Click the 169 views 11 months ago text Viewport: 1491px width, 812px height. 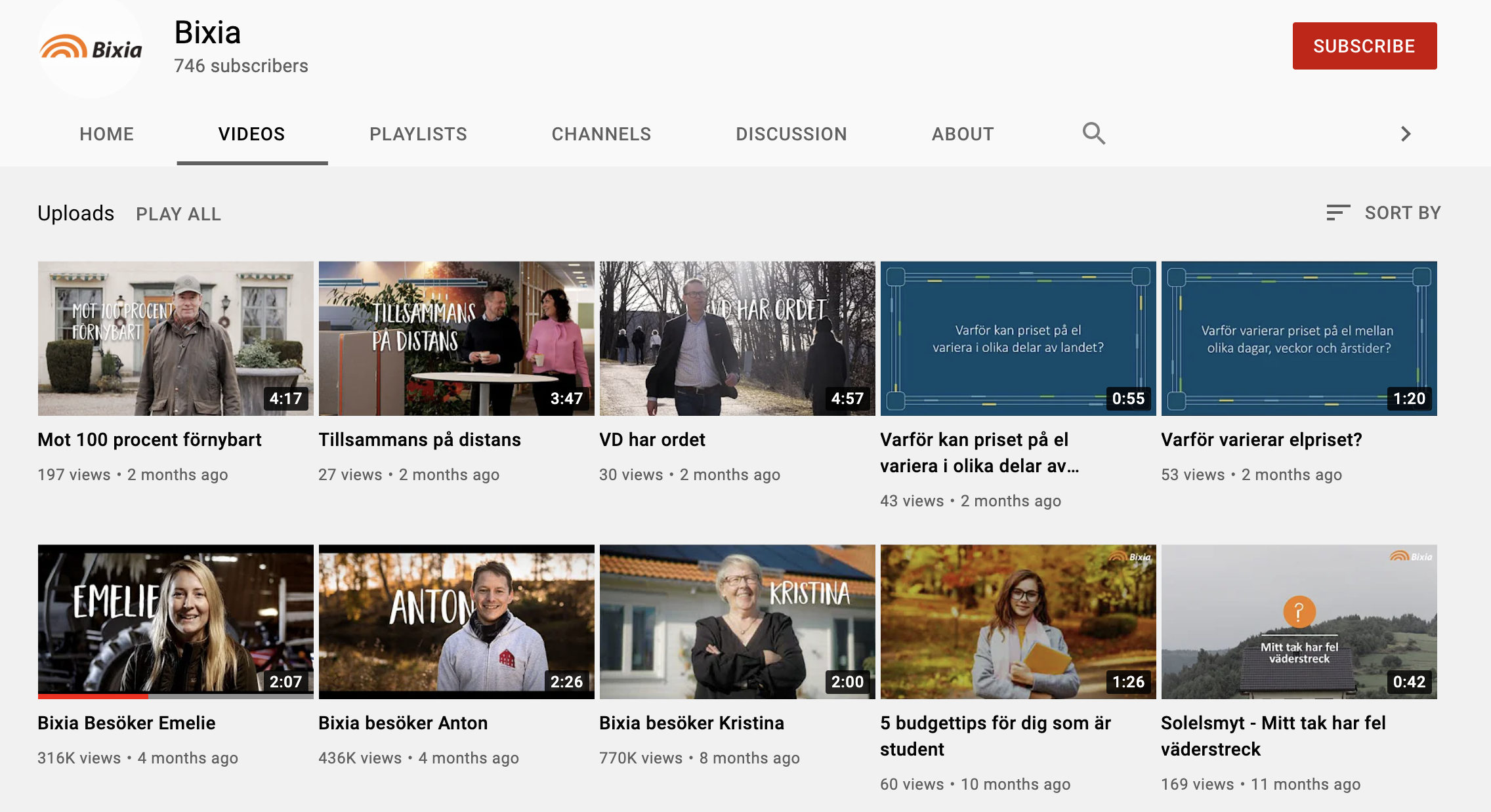pos(1261,784)
